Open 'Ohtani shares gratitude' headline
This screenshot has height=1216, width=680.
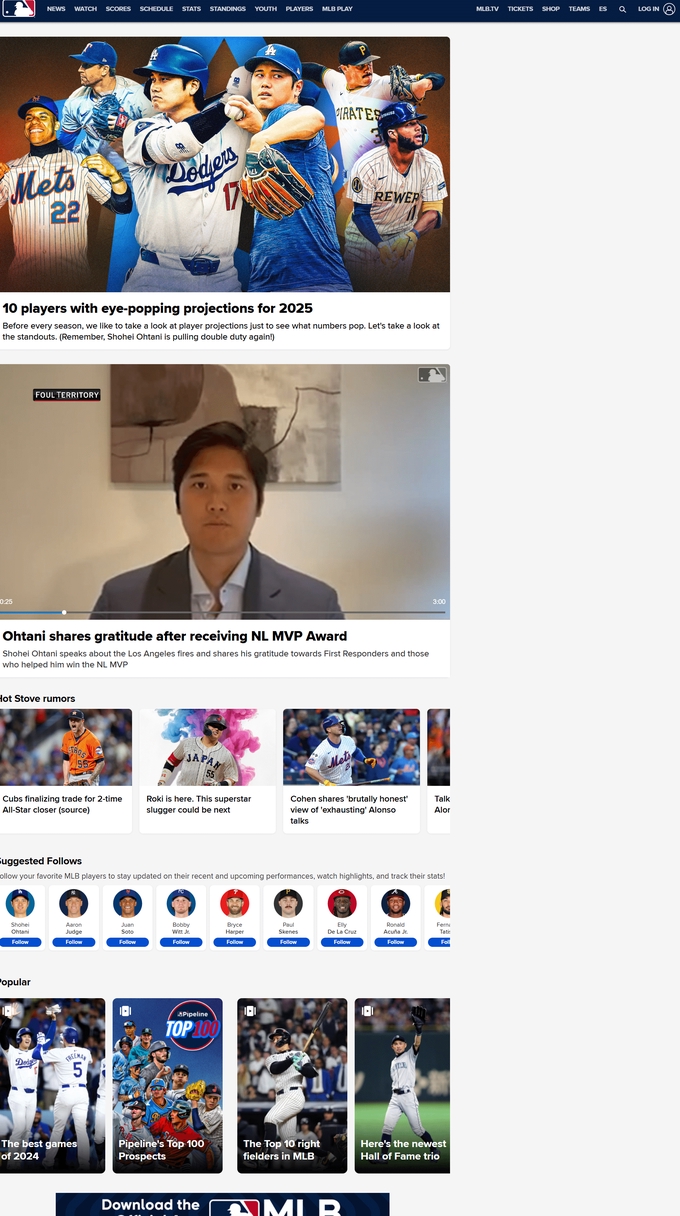tap(175, 636)
